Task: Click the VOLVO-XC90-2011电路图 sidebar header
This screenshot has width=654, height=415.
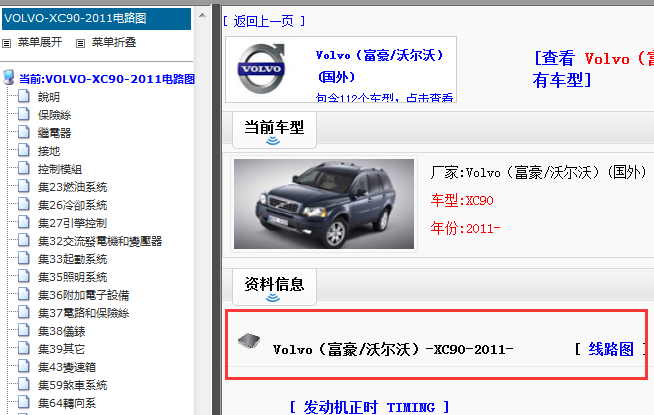Action: [96, 19]
